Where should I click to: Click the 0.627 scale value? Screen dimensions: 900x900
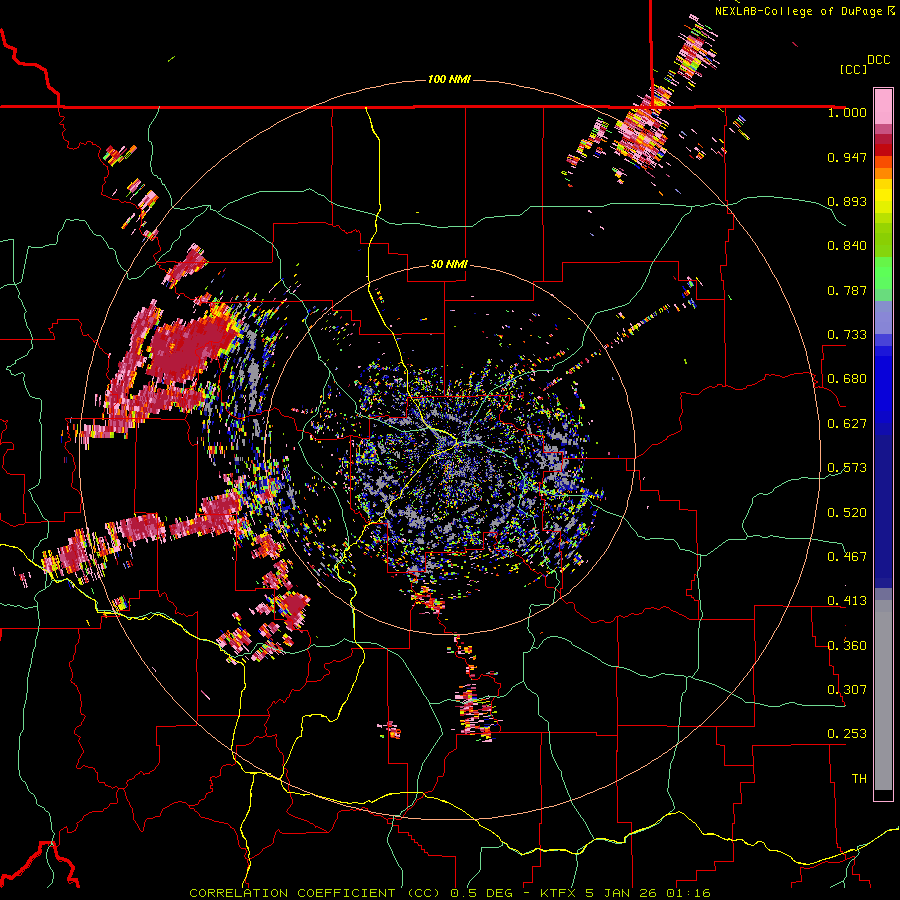(847, 424)
